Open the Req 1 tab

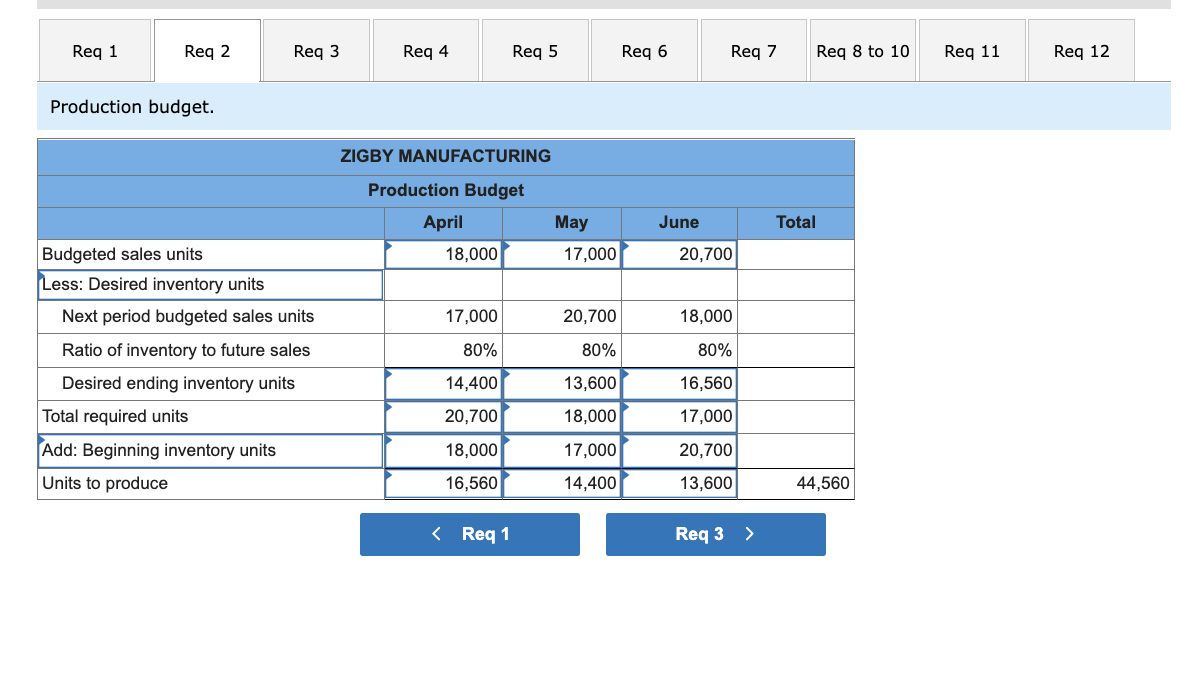(95, 51)
